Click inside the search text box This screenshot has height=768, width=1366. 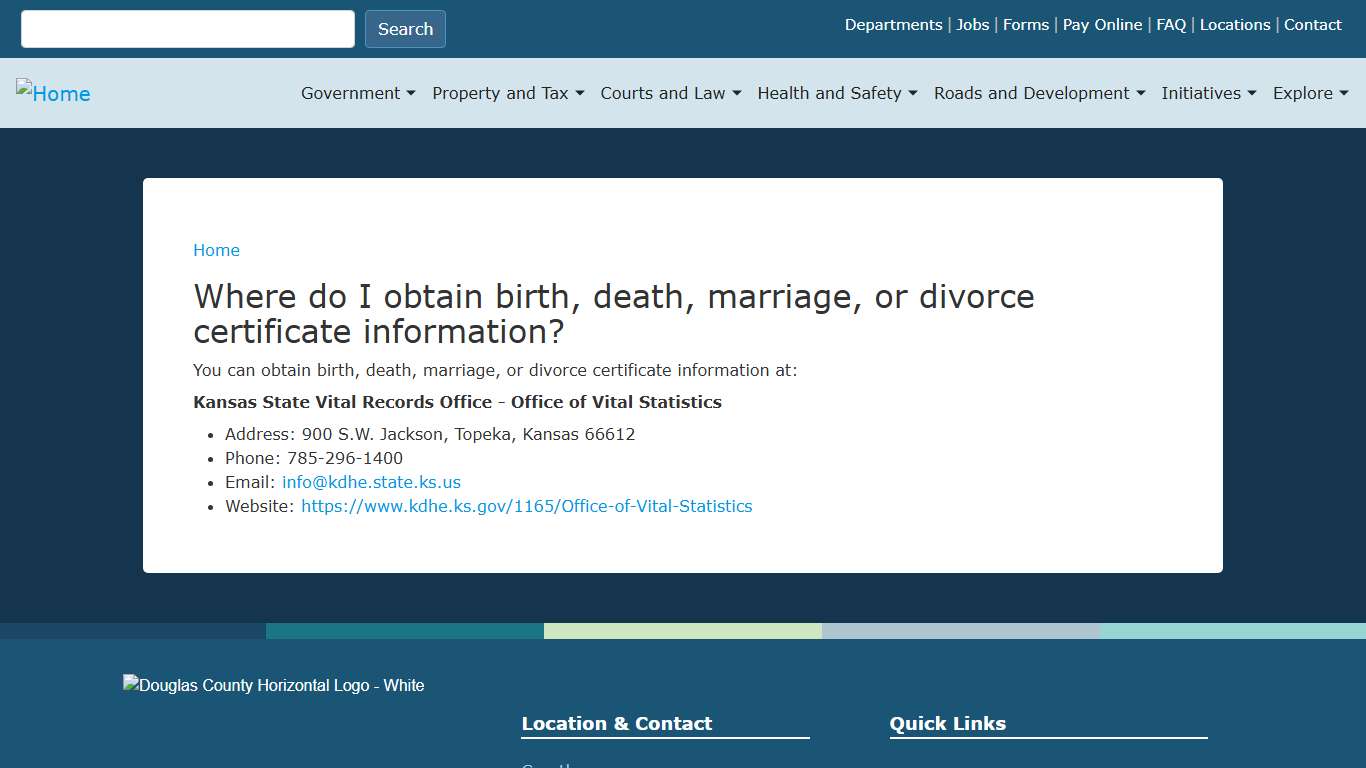(x=187, y=29)
